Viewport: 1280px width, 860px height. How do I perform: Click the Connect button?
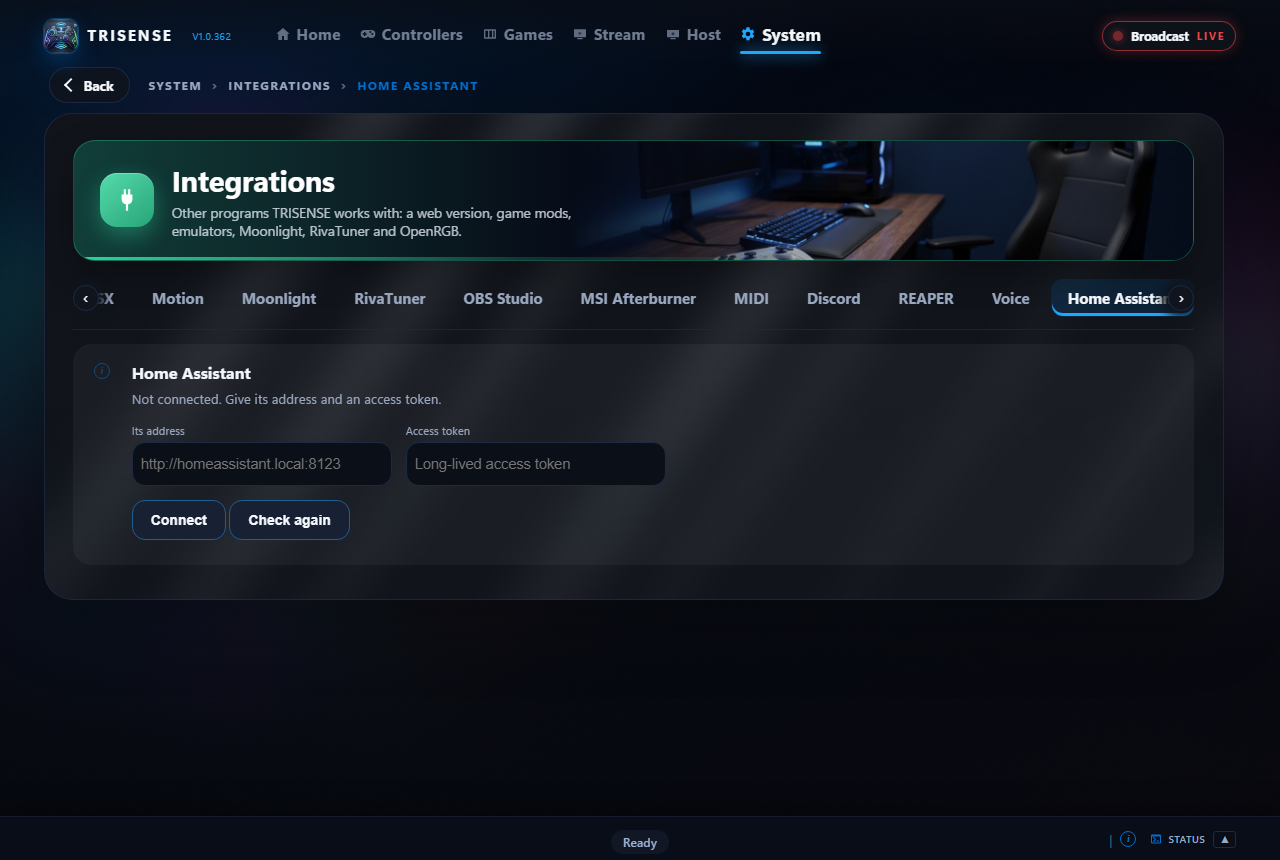pyautogui.click(x=179, y=520)
